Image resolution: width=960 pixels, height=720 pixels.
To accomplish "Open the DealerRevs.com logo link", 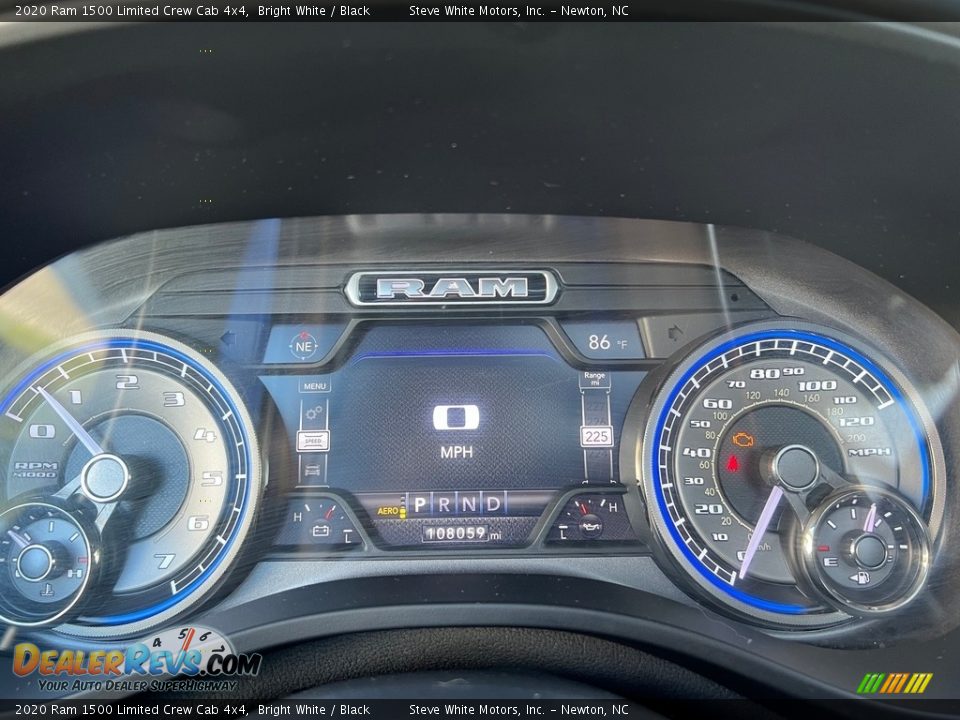I will tap(137, 662).
